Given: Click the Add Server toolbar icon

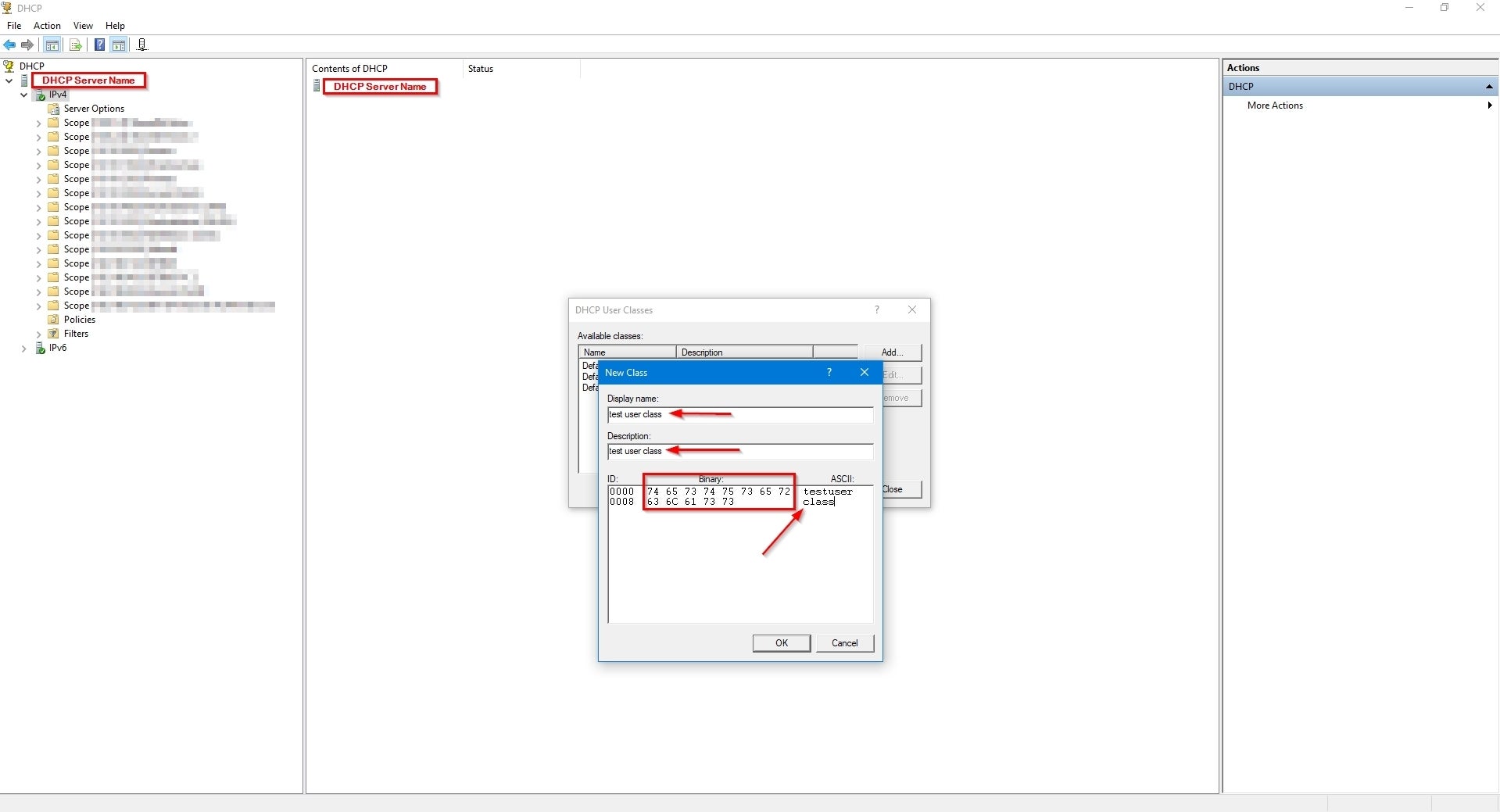Looking at the screenshot, I should [141, 45].
